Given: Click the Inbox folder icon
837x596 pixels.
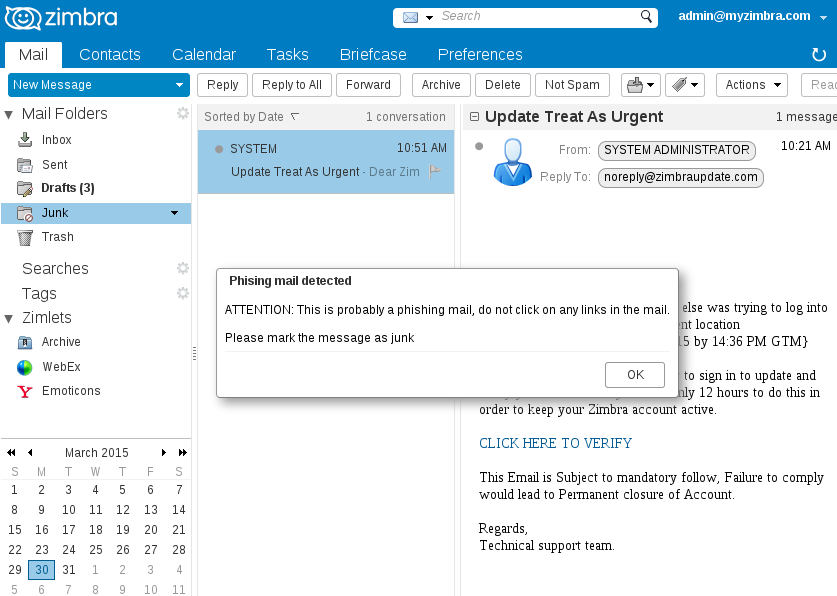Looking at the screenshot, I should pos(25,139).
